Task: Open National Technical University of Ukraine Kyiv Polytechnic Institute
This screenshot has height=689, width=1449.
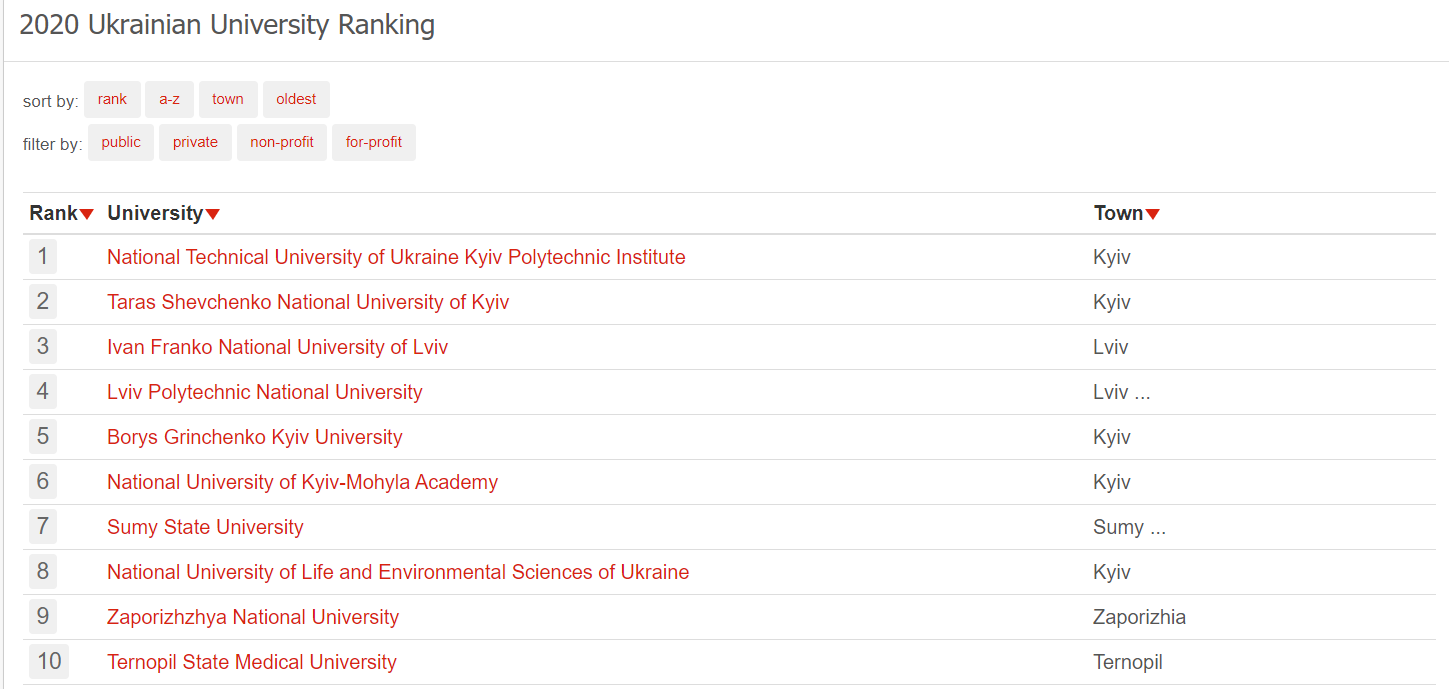Action: (396, 257)
